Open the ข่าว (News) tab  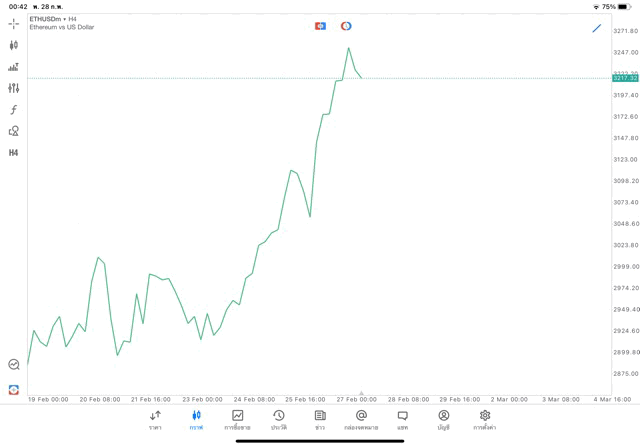pyautogui.click(x=320, y=420)
